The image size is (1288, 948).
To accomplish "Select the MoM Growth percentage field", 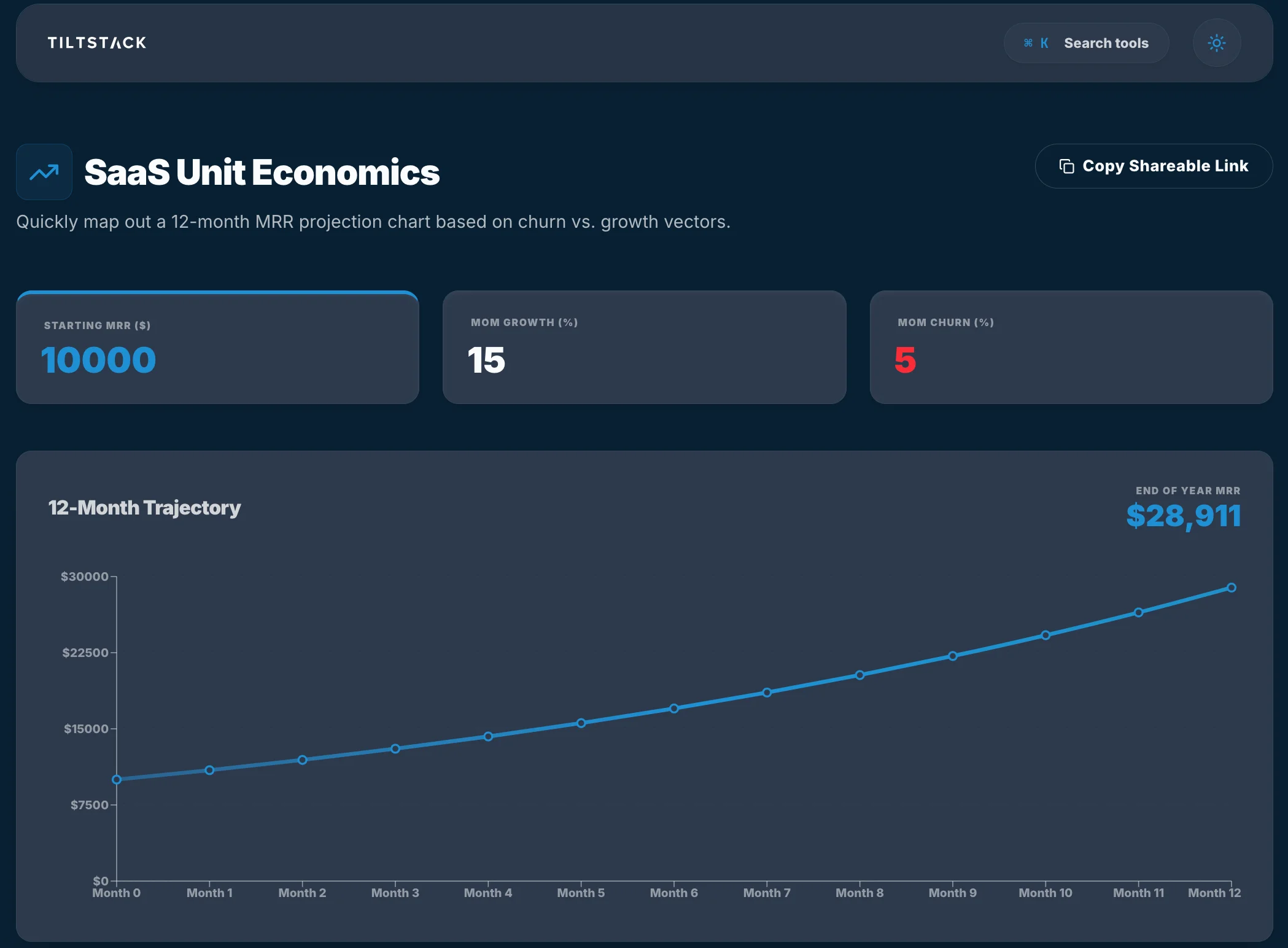I will [486, 362].
